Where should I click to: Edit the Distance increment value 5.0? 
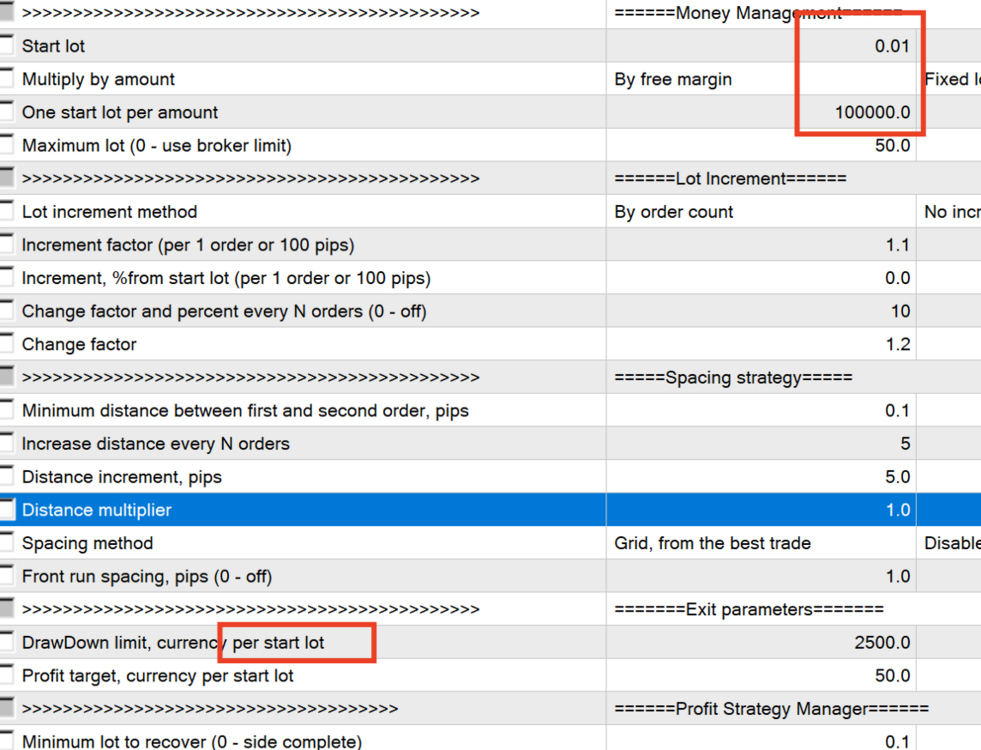[761, 477]
